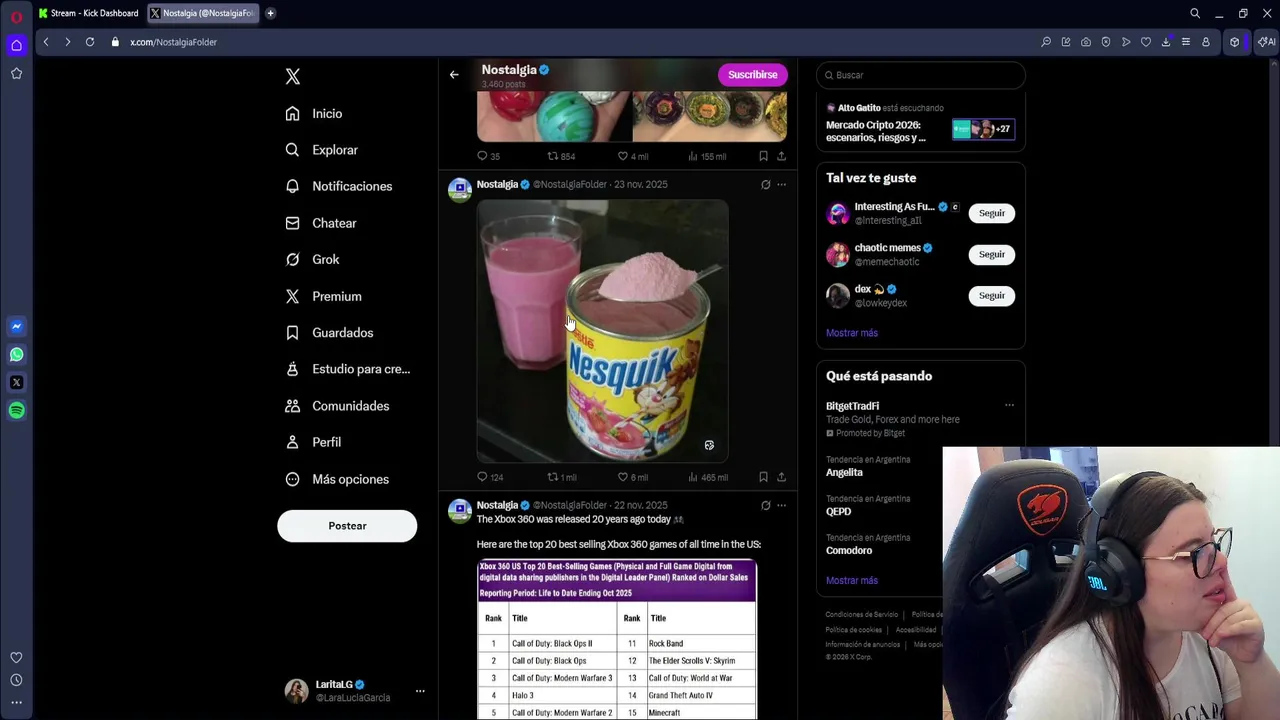View analytics of Nesquik post 465 mil
Viewport: 1280px width, 720px height.
tap(707, 477)
